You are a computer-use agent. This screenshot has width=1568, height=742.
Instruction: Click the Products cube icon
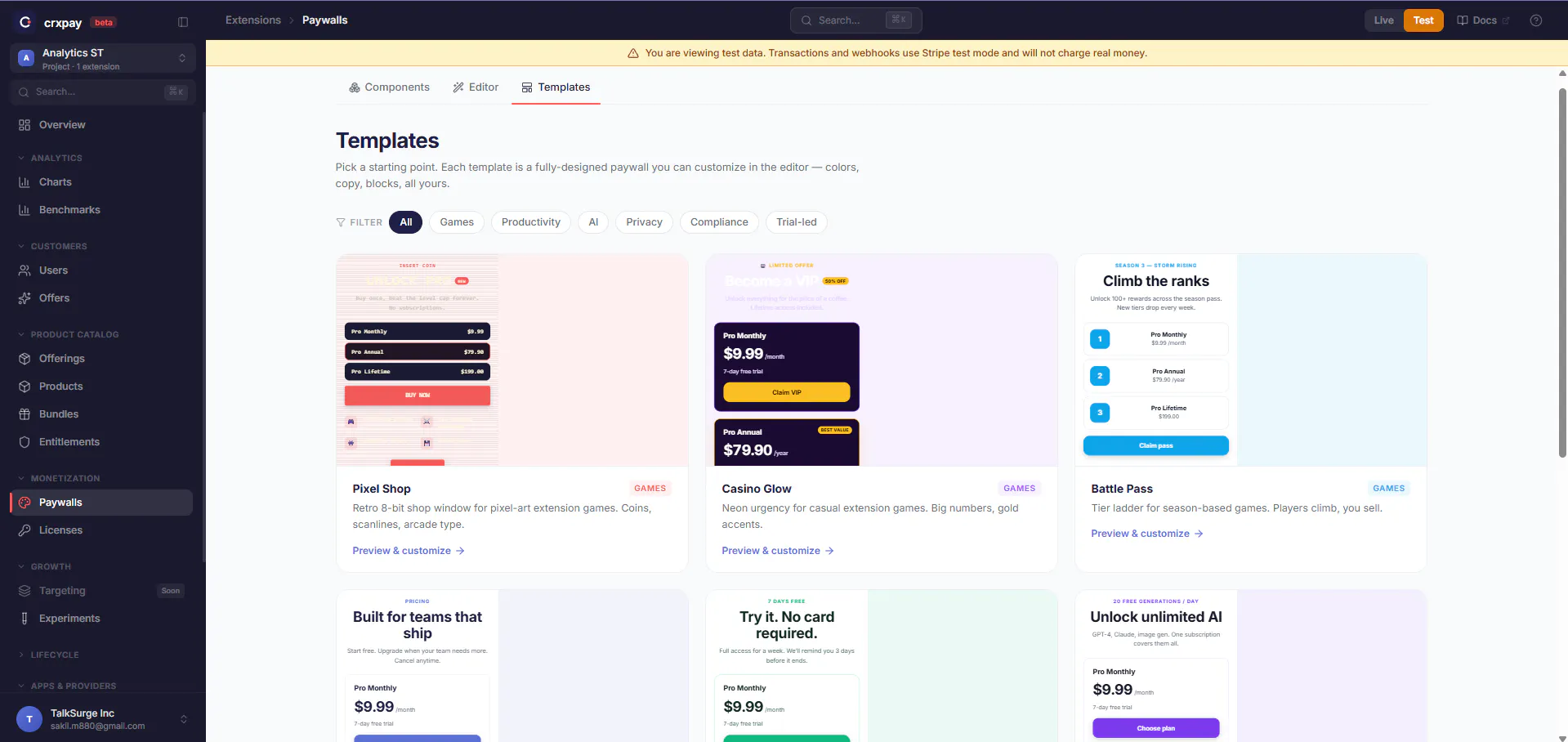(25, 387)
